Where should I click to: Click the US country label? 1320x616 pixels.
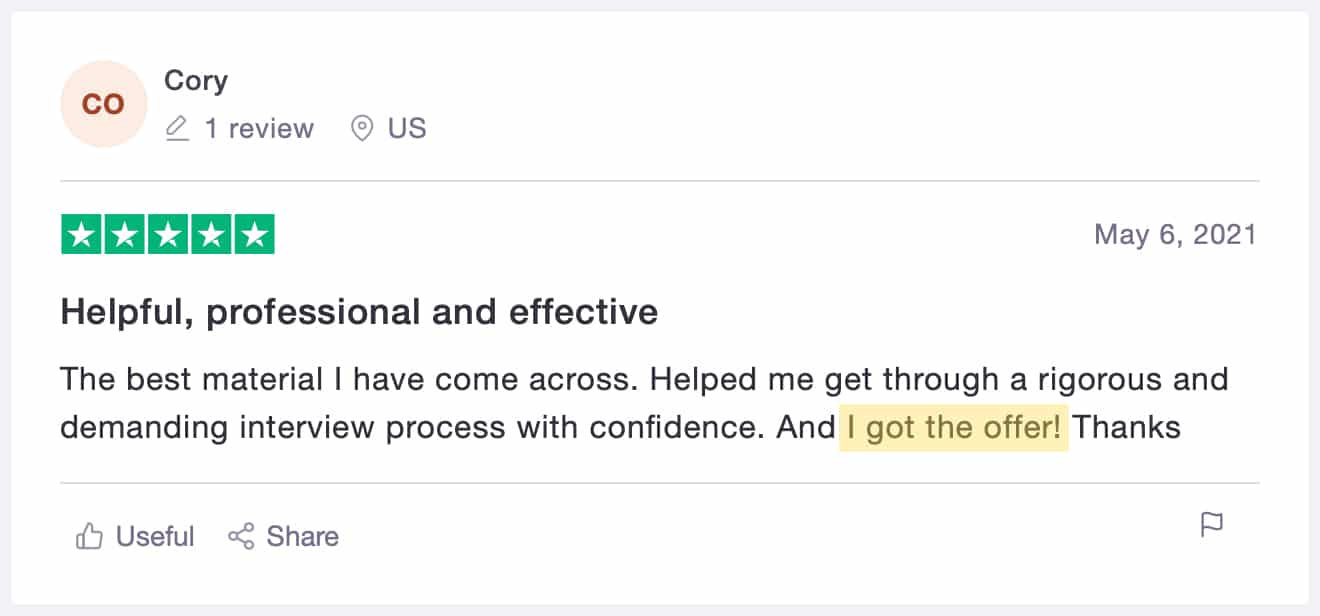(x=407, y=129)
